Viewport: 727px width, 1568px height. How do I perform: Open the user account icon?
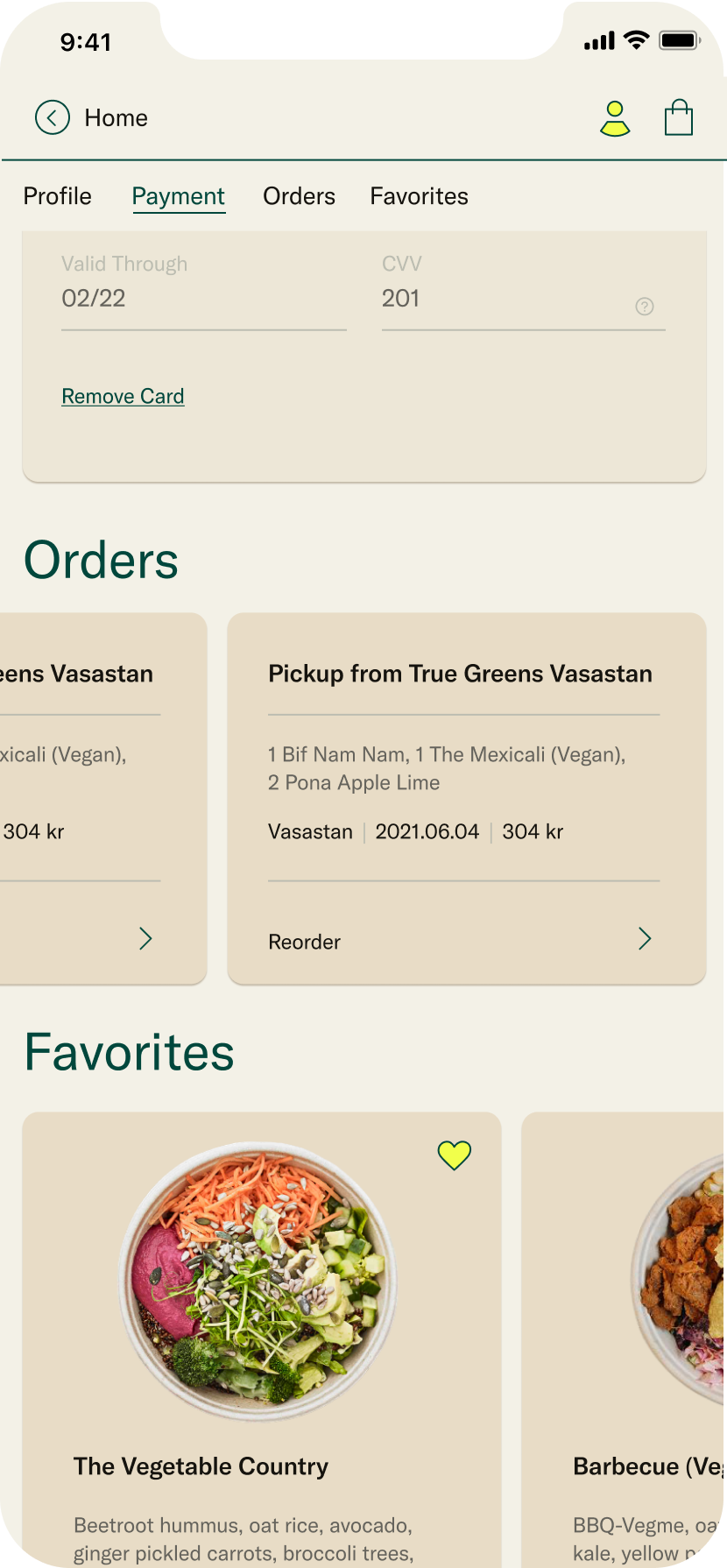[615, 118]
